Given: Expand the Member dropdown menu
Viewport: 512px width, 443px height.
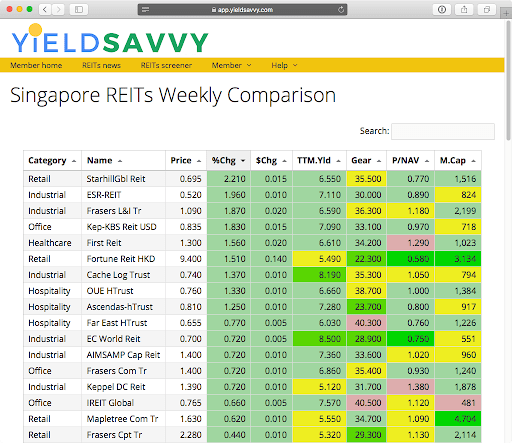Looking at the screenshot, I should 232,65.
